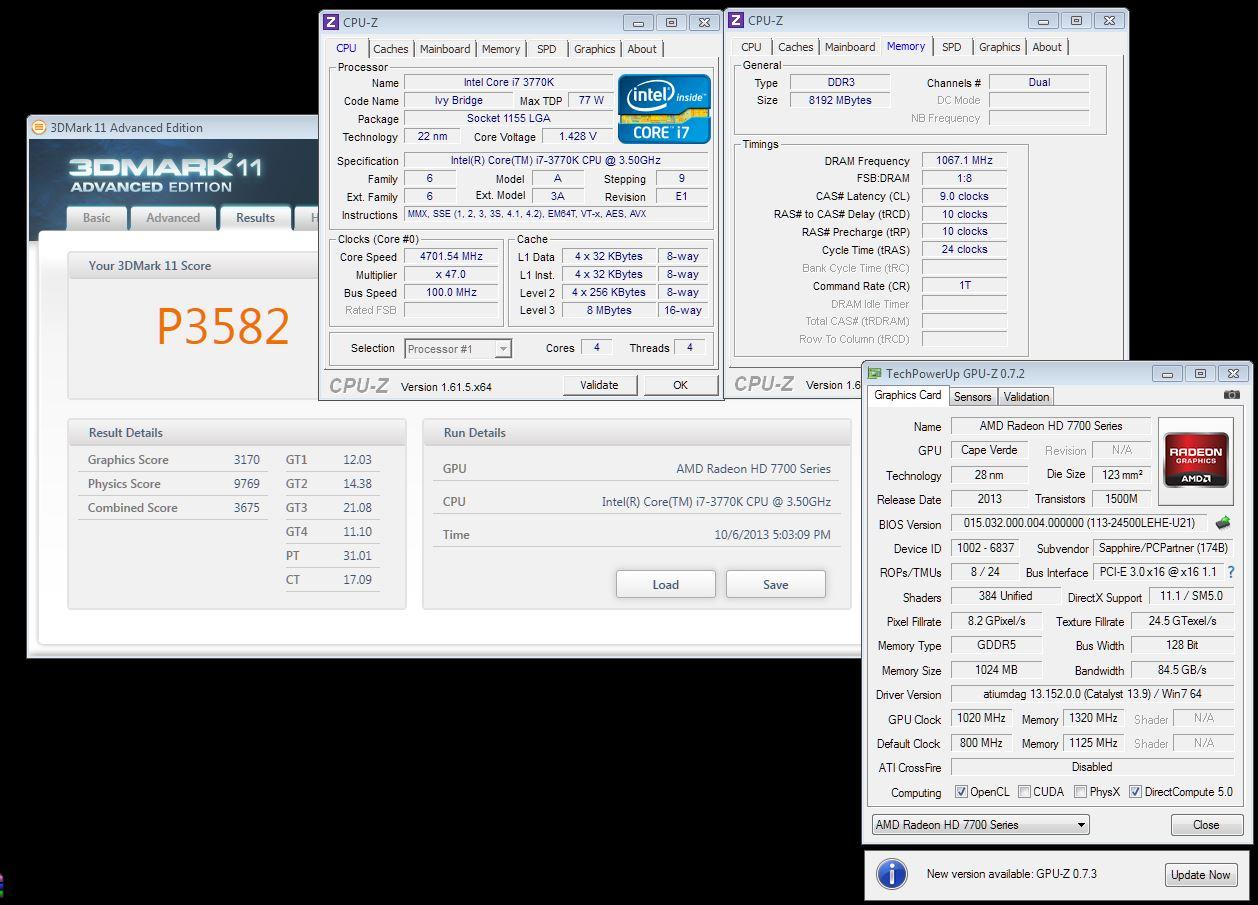This screenshot has height=905, width=1258.
Task: Click the Validate button in CPU-Z
Action: click(599, 385)
